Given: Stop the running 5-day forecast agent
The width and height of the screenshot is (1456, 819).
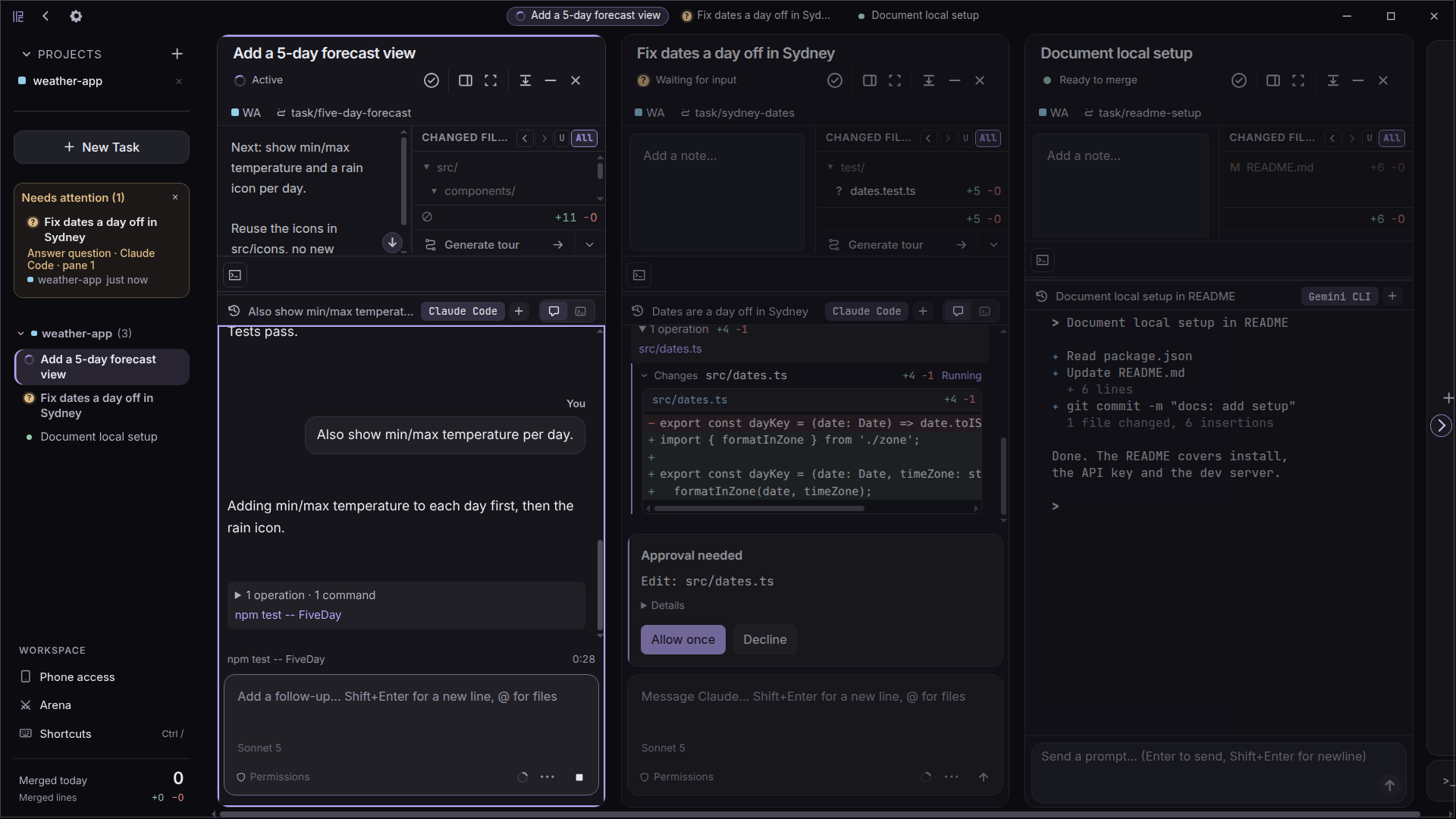Looking at the screenshot, I should (579, 777).
